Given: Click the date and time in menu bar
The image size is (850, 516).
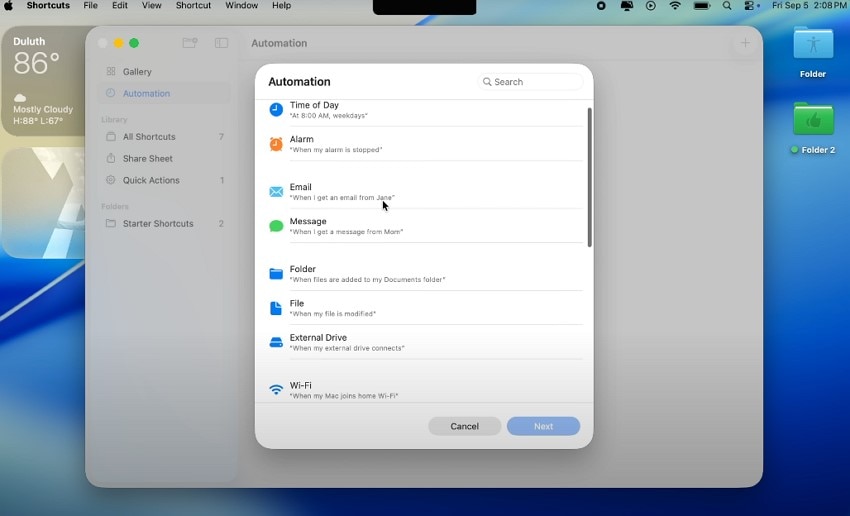Looking at the screenshot, I should 809,5.
